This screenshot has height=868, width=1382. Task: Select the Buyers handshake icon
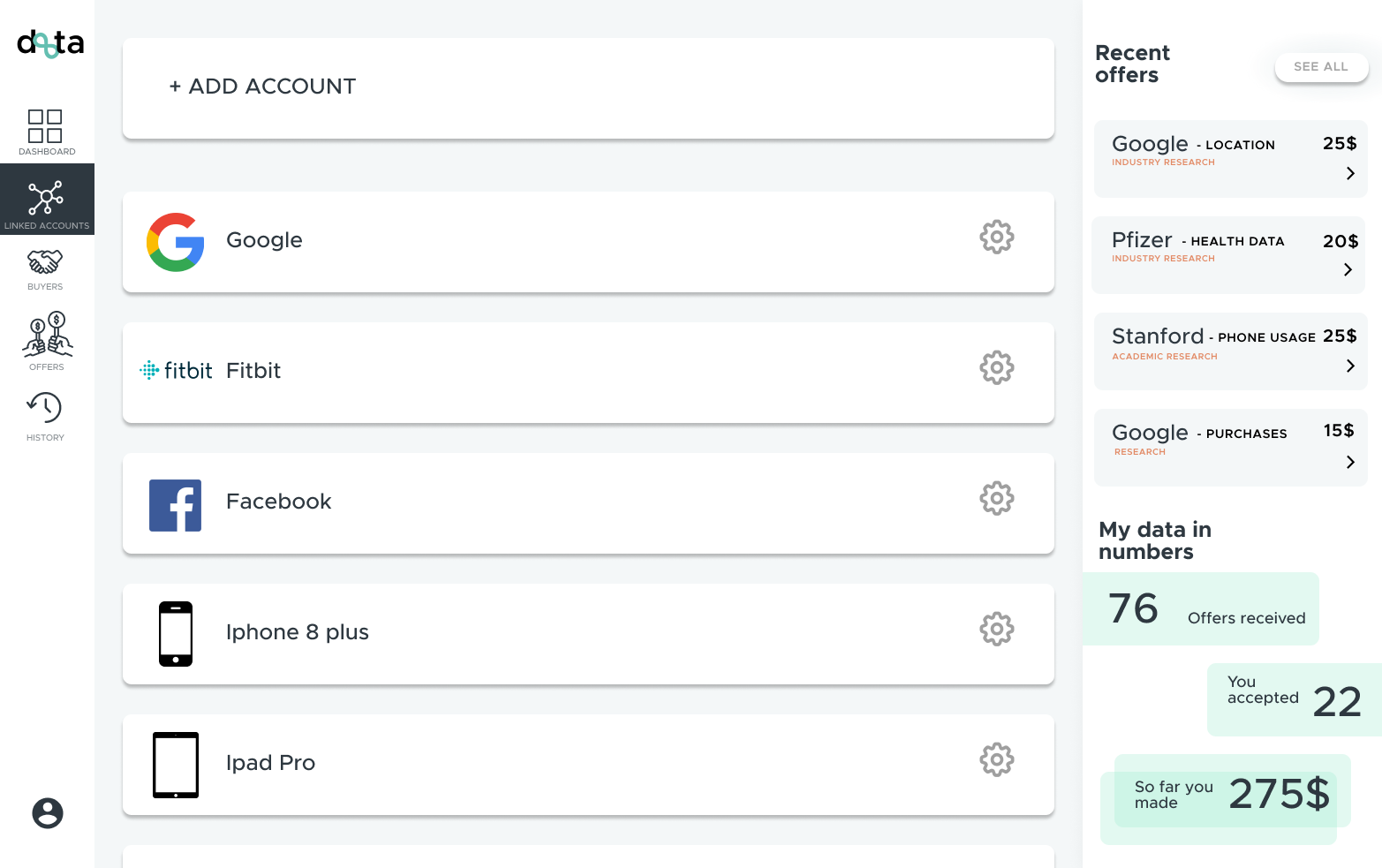pyautogui.click(x=45, y=261)
